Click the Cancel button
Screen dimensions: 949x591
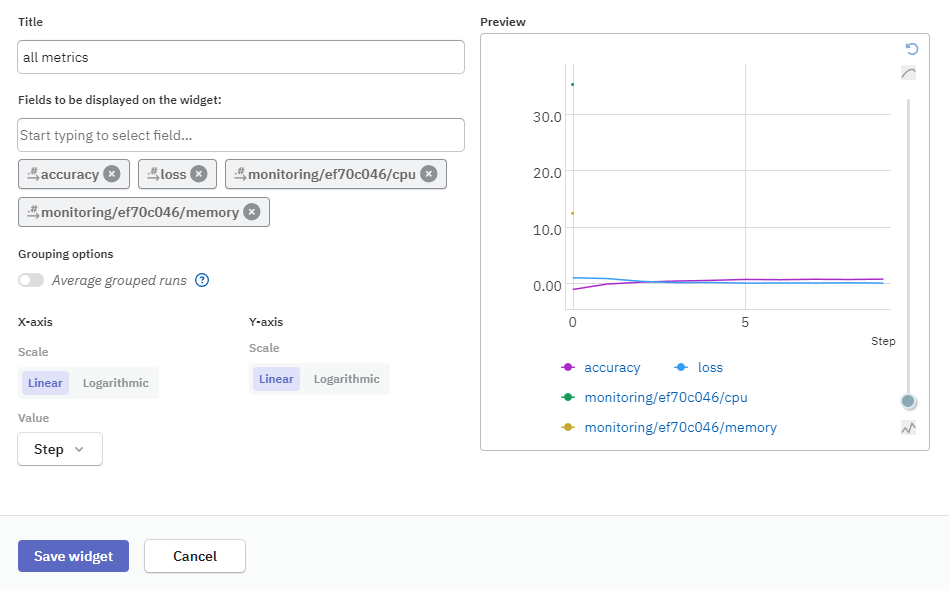(x=194, y=556)
